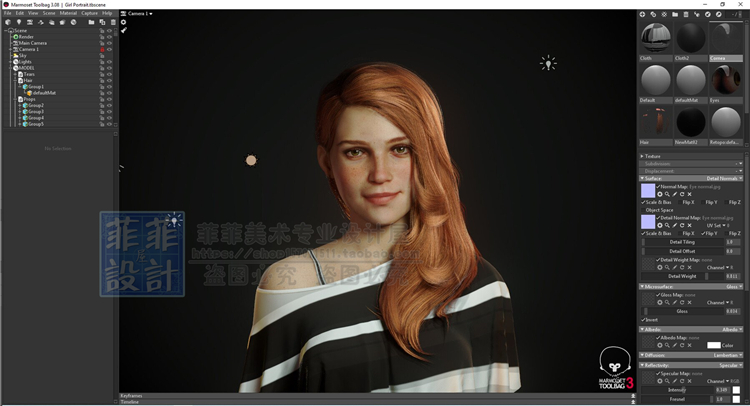Screen dimensions: 750x406
Task: Open the Capture menu
Action: click(x=89, y=13)
